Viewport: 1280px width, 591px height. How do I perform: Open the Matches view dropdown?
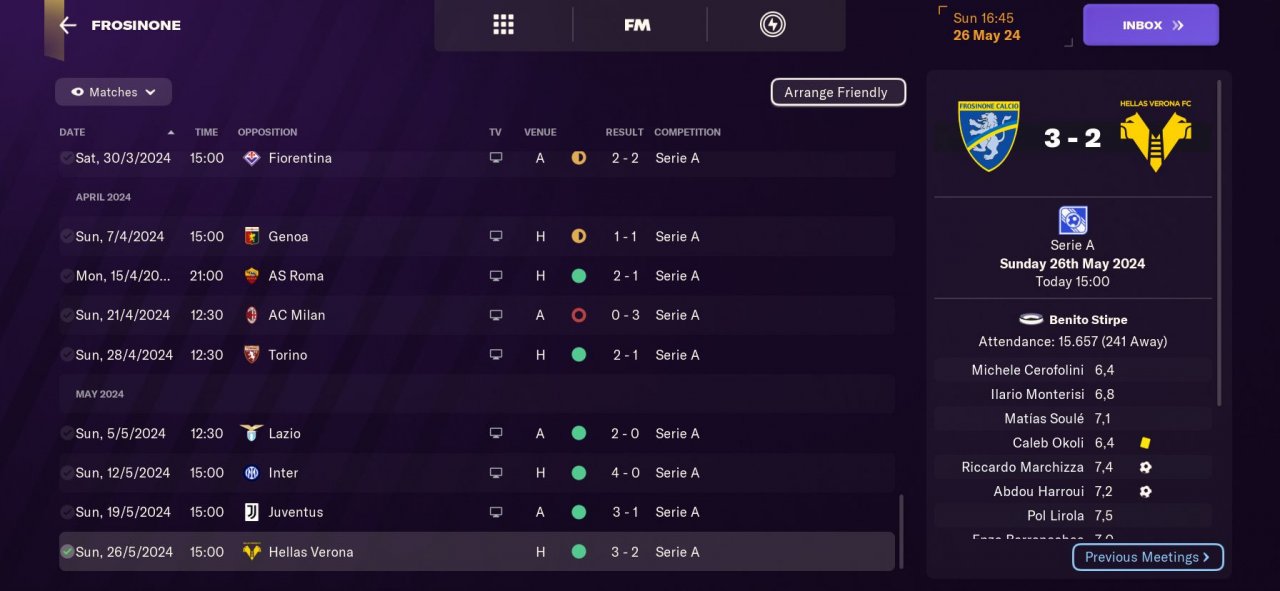click(113, 92)
